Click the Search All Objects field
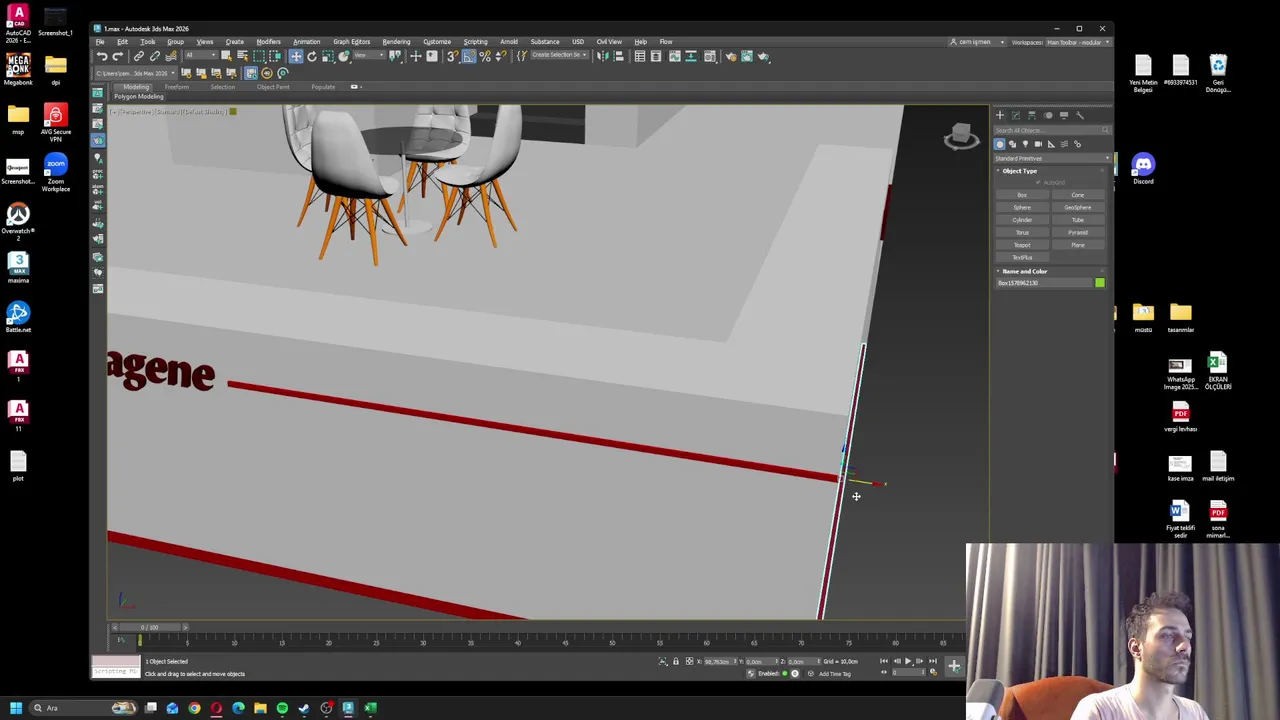The width and height of the screenshot is (1280, 720). [x=1052, y=130]
